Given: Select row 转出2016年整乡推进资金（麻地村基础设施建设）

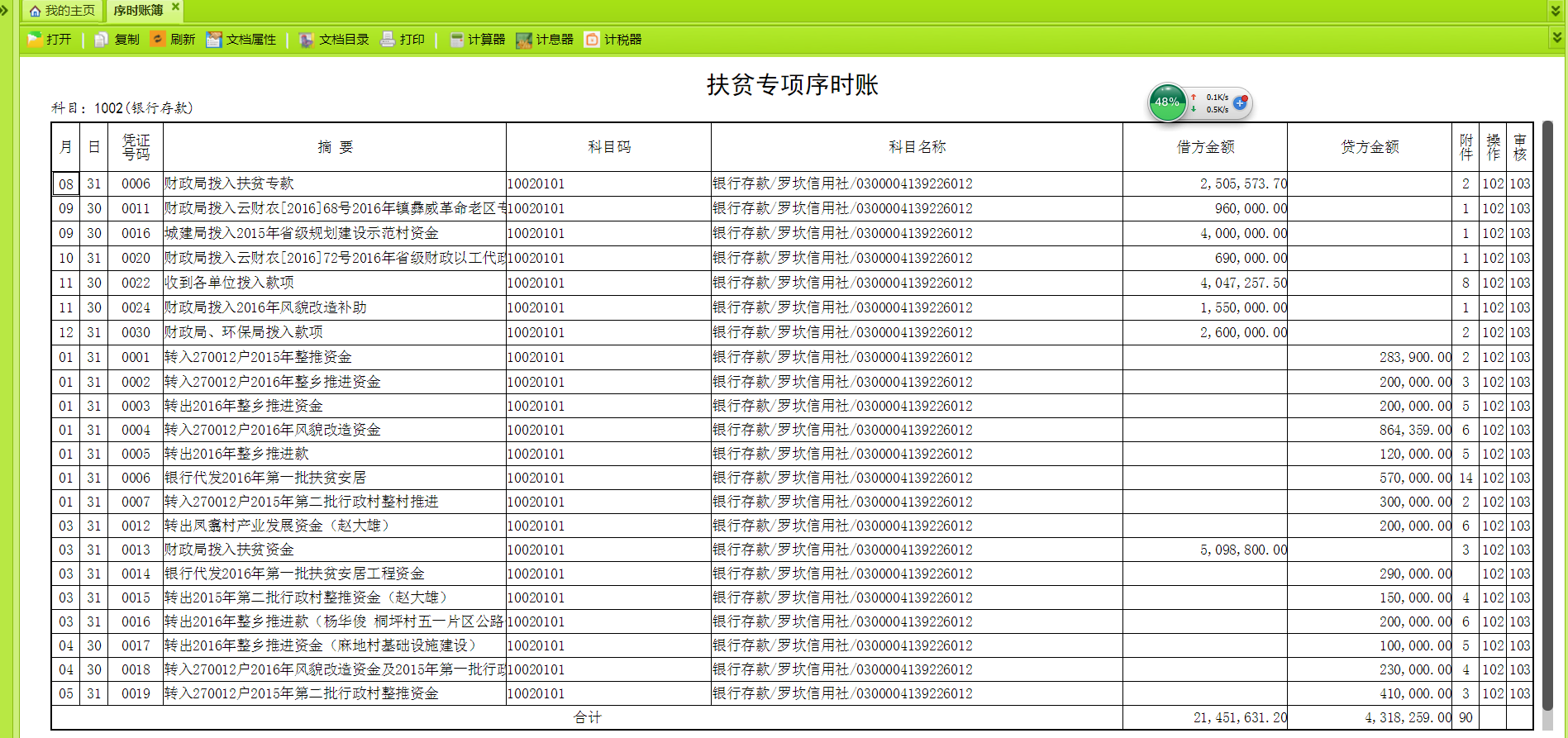Looking at the screenshot, I should click(792, 645).
